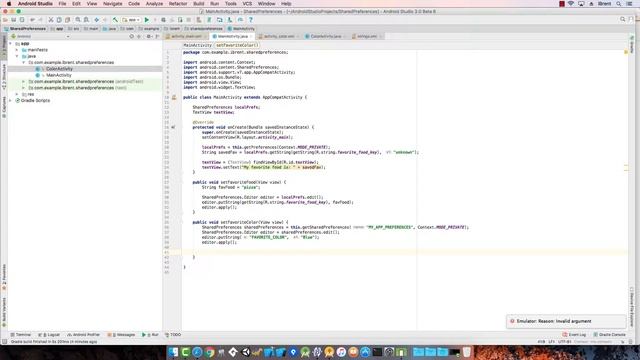
Task: Open the Terminal tool window
Action: 21,335
